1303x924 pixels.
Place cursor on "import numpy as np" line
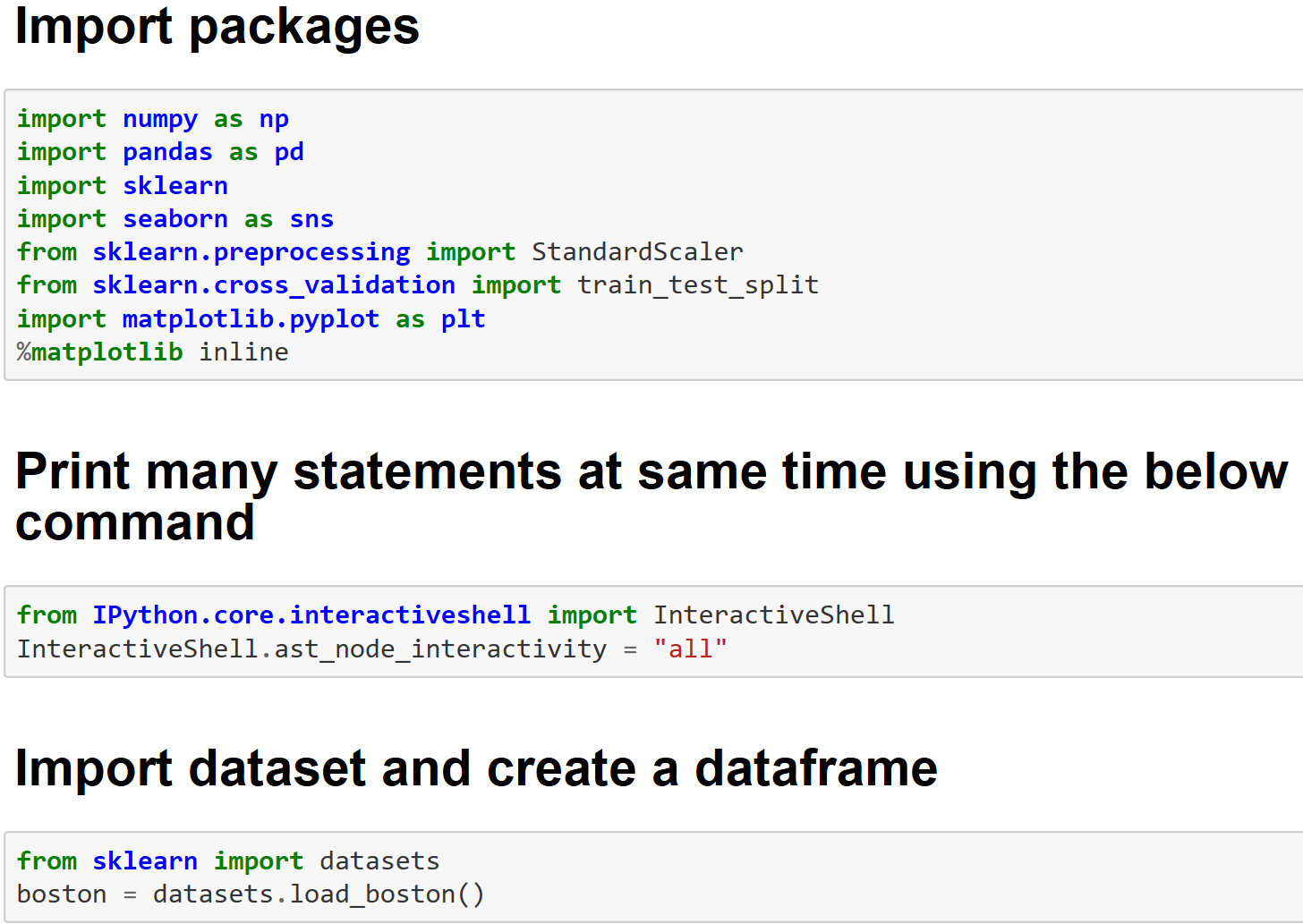click(152, 119)
